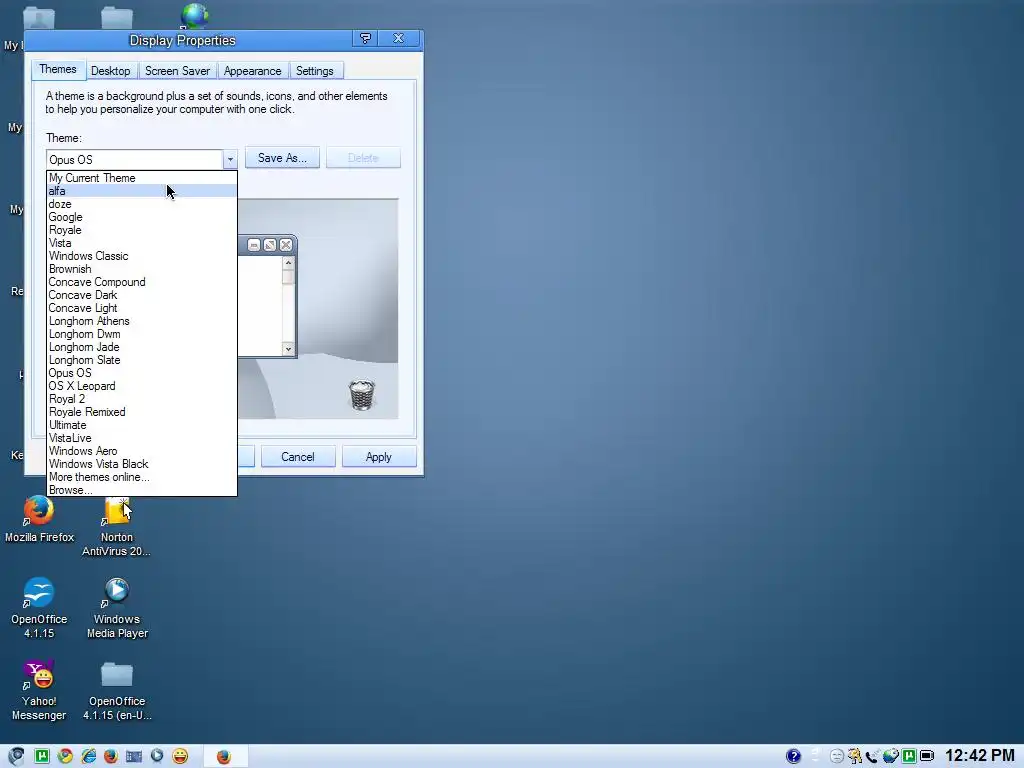Launch Internet Explorer from quick launch
Image resolution: width=1024 pixels, height=768 pixels.
coord(88,756)
